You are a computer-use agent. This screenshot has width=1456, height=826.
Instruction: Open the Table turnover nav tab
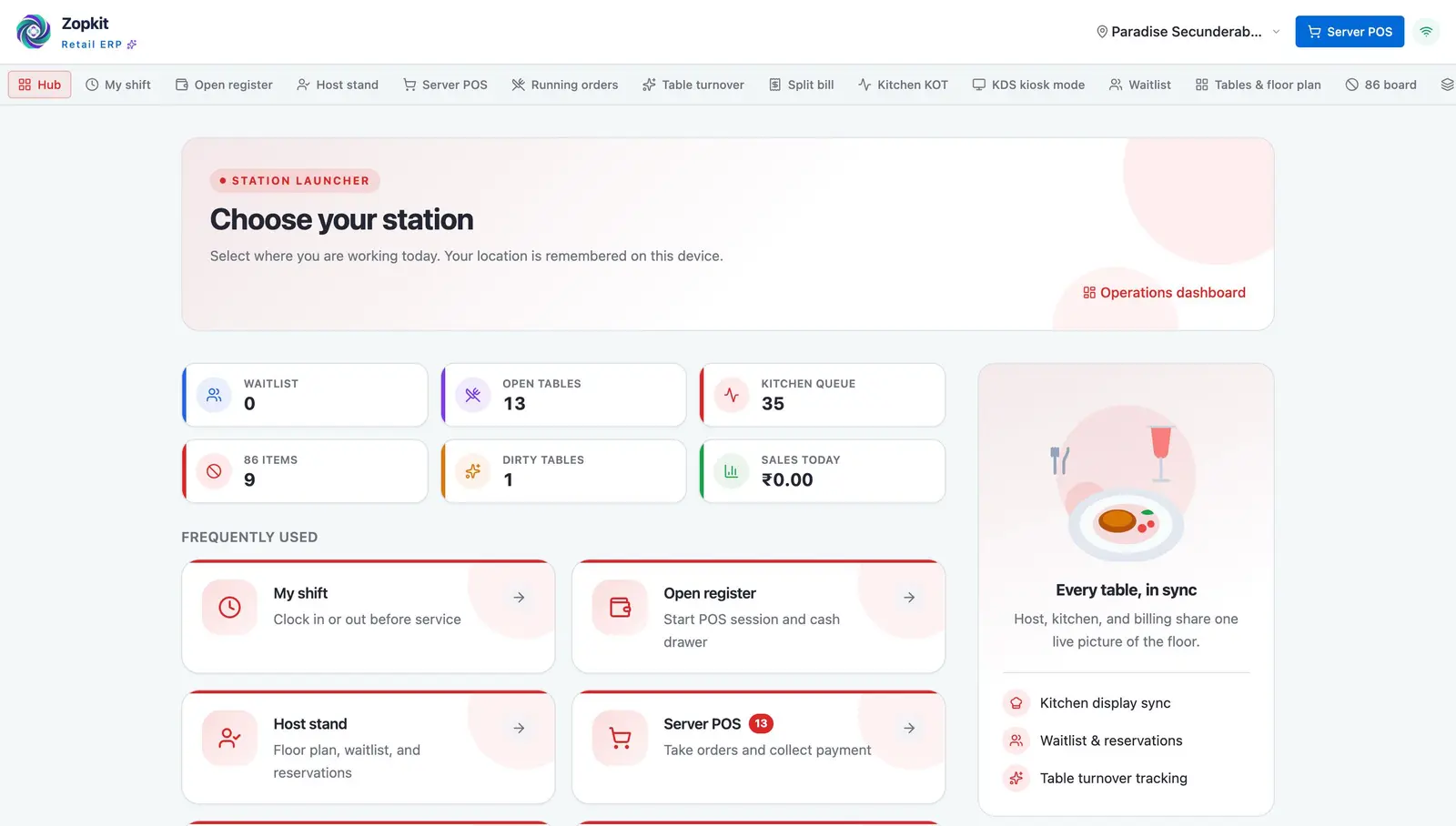[x=693, y=85]
